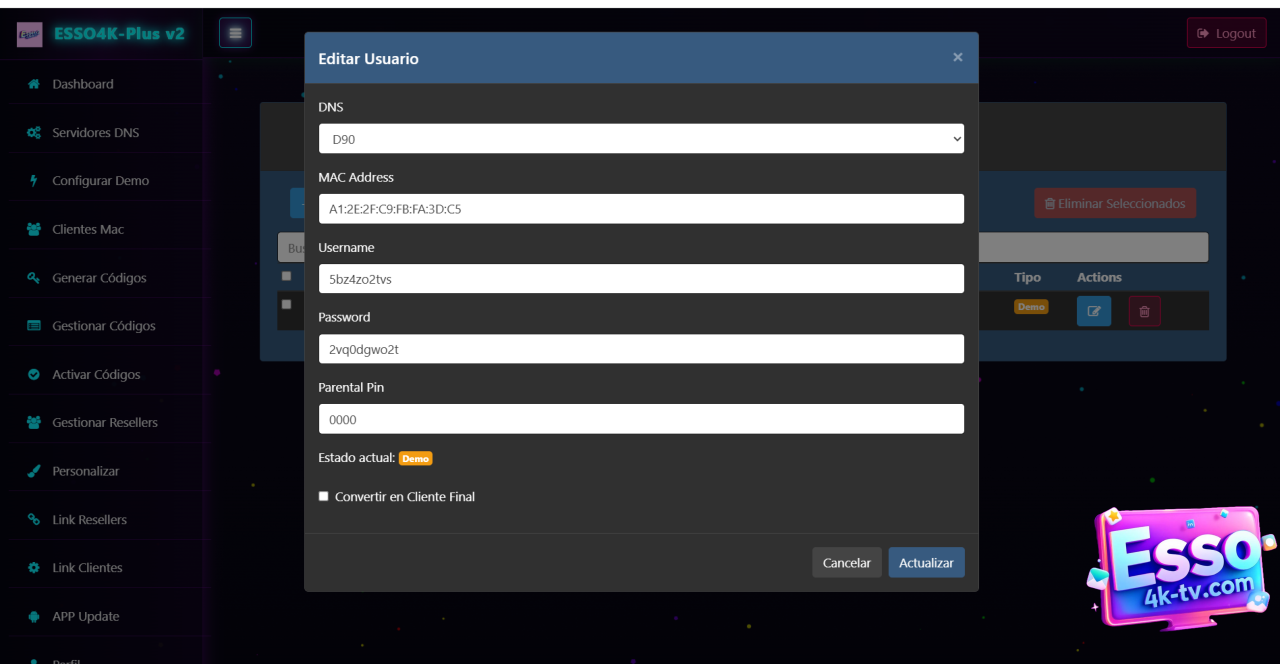The image size is (1280, 664).
Task: Check the user row checkbox
Action: point(287,304)
